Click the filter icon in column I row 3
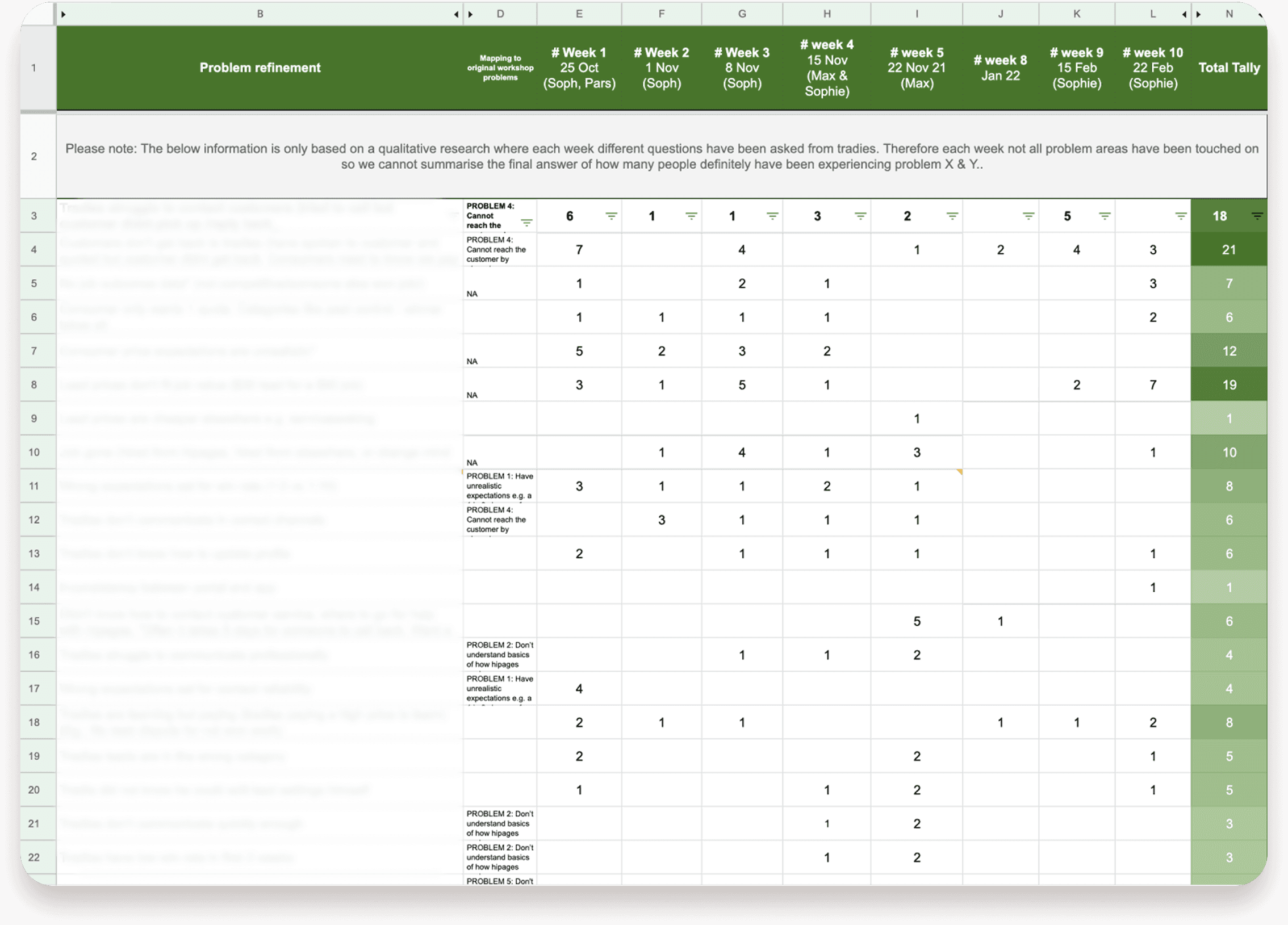The image size is (1288, 925). pyautogui.click(x=952, y=216)
